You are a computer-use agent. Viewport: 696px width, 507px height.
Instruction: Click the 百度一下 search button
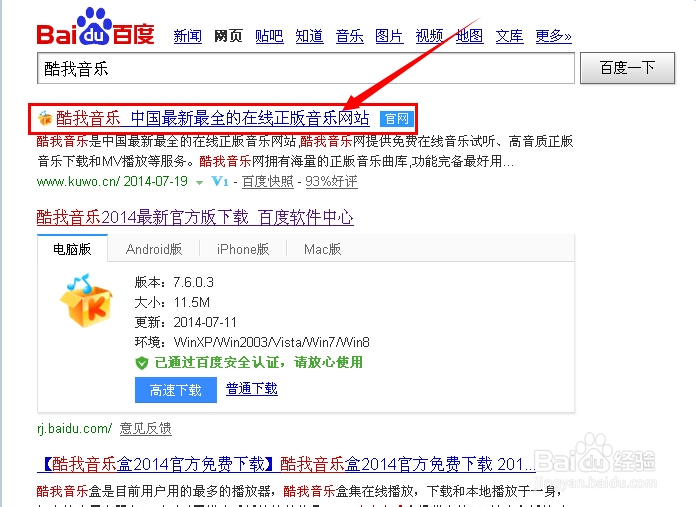[x=627, y=68]
